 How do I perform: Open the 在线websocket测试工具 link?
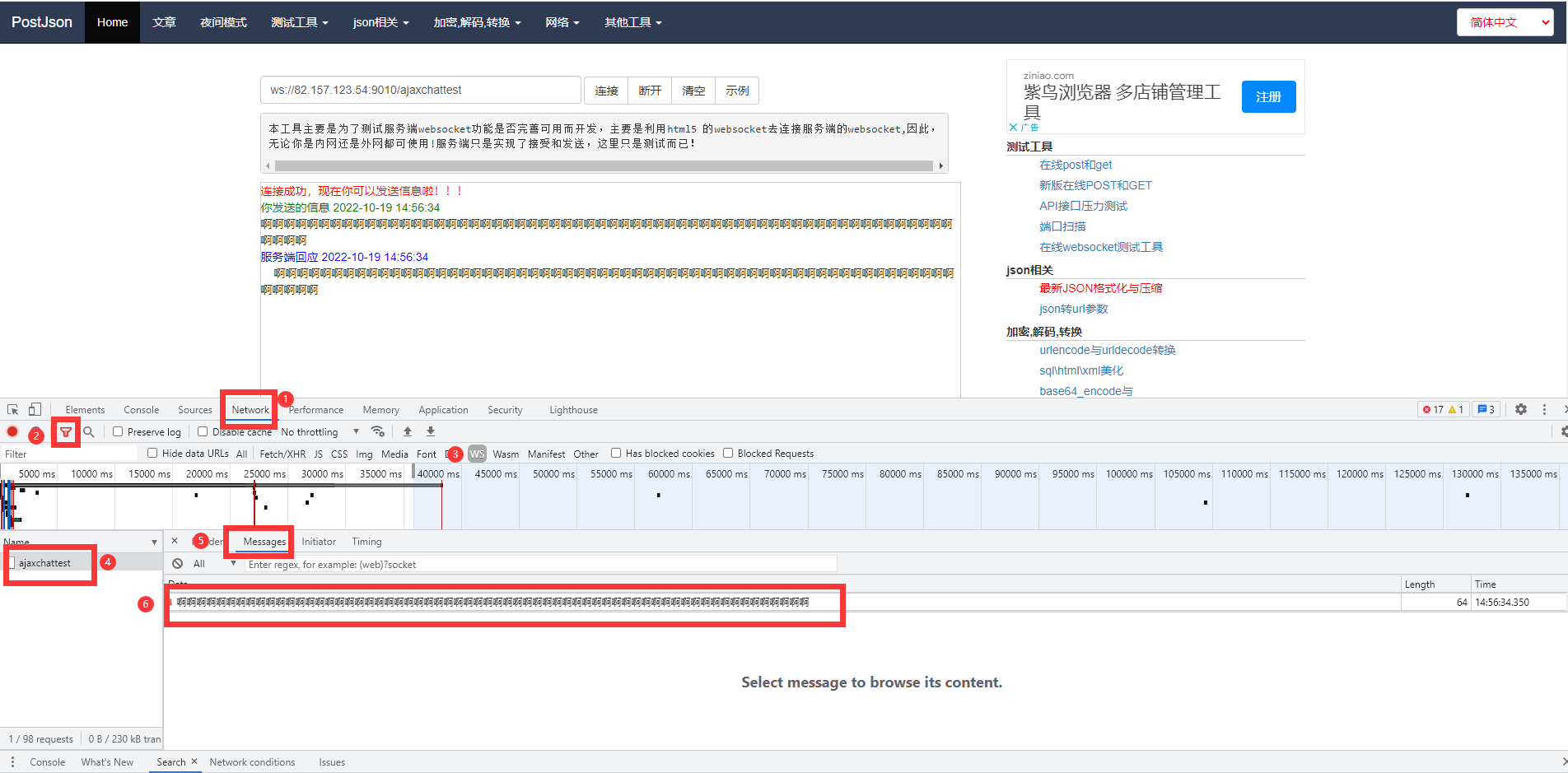tap(1100, 246)
